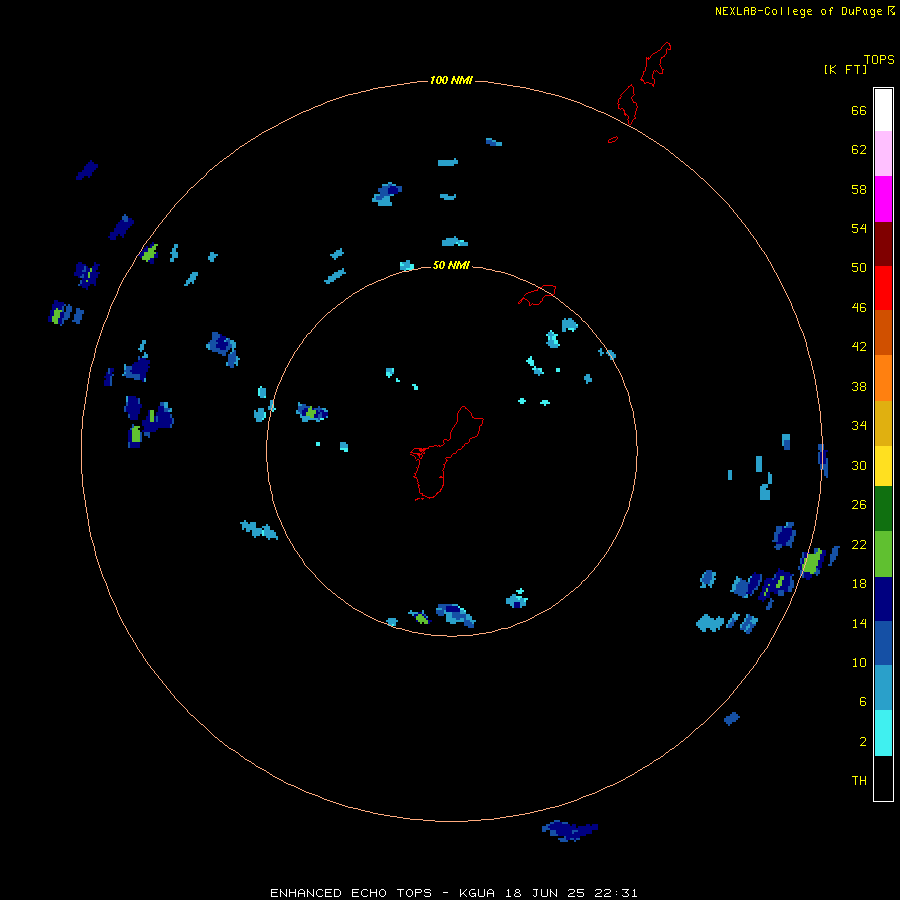Click the 18 JUN 25 date text
900x900 pixels.
point(545,893)
